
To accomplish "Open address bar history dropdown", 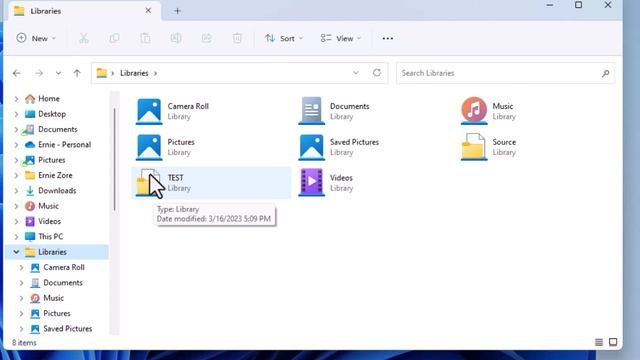I will (356, 73).
